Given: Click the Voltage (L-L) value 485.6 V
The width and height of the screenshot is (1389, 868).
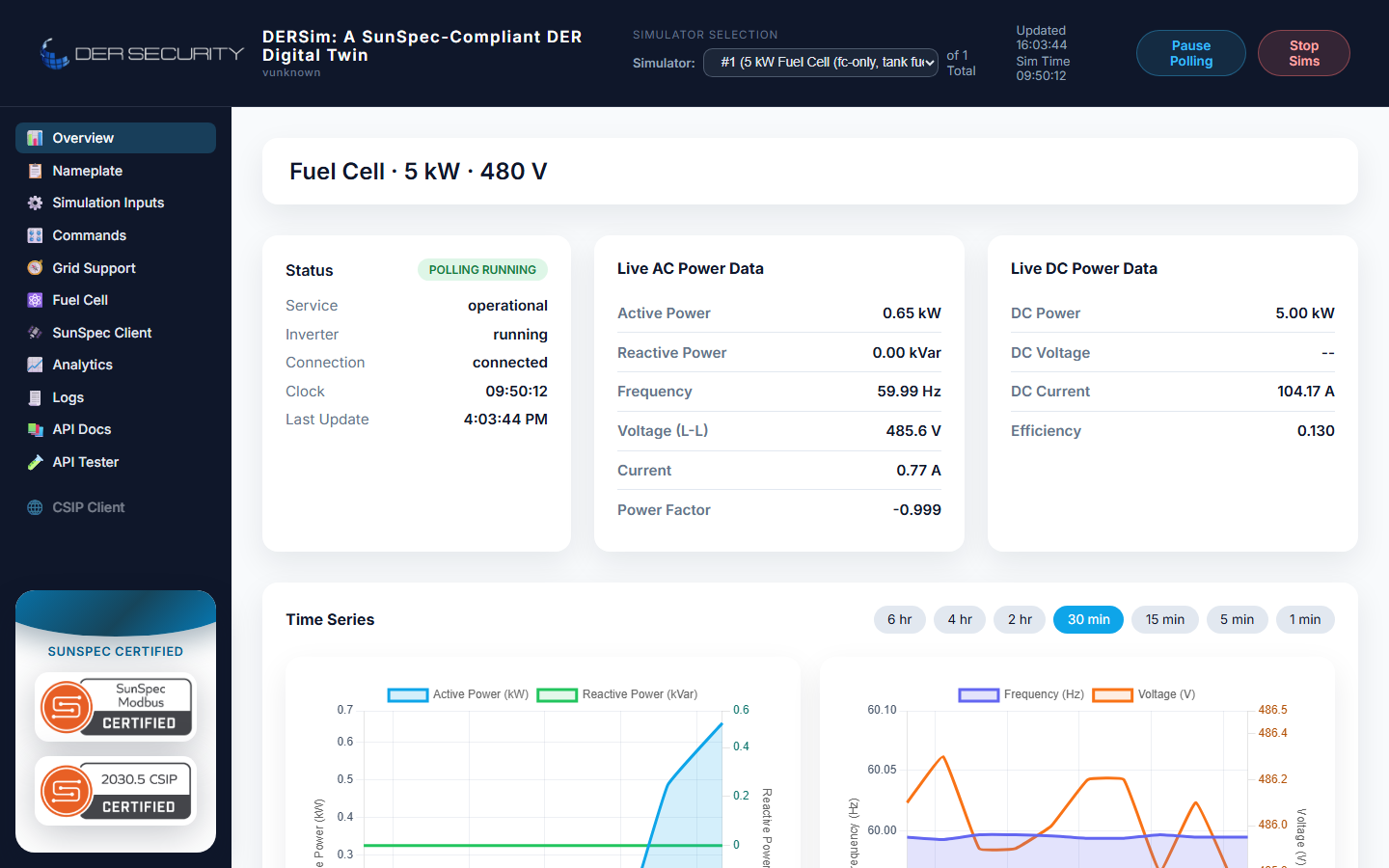Looking at the screenshot, I should tap(913, 431).
